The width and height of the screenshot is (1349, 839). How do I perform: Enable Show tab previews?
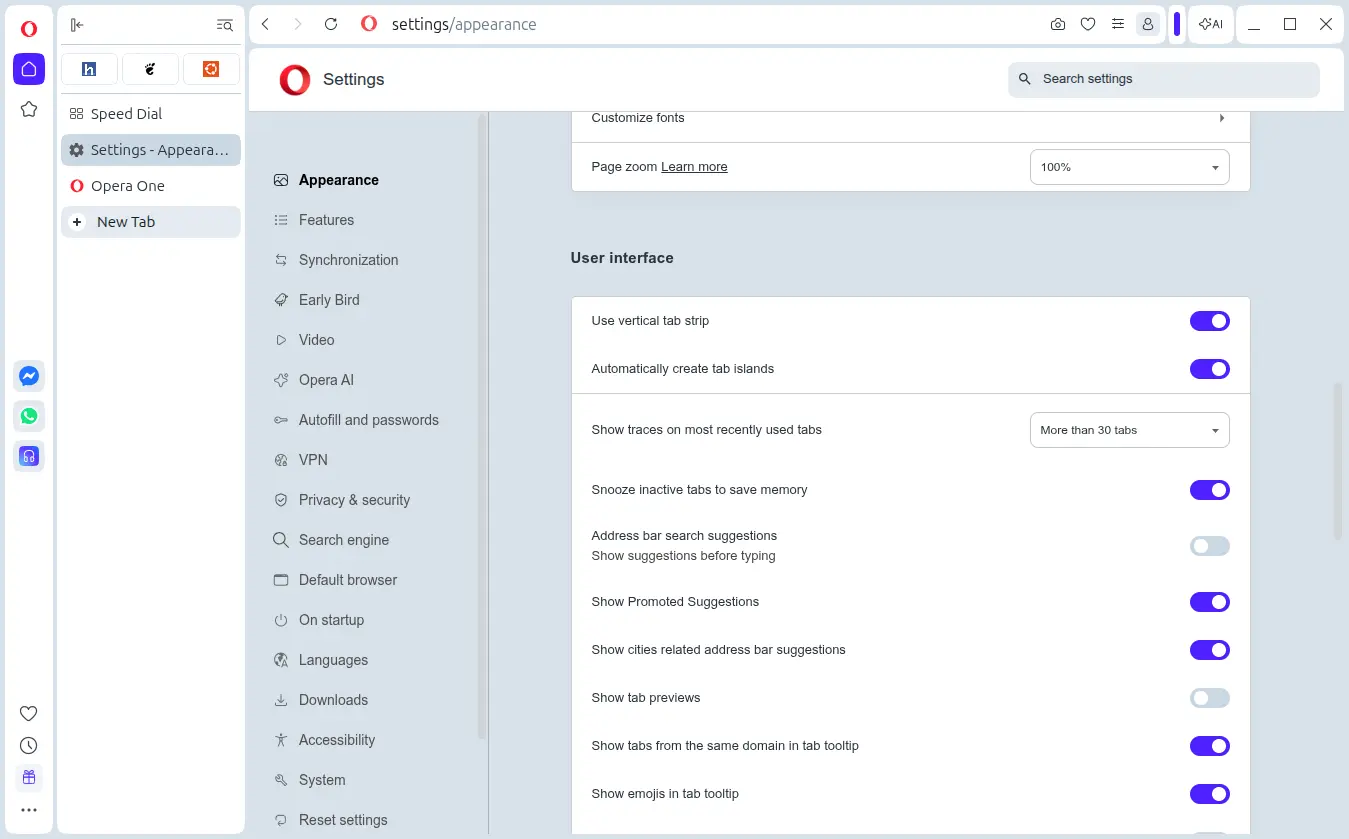1209,698
